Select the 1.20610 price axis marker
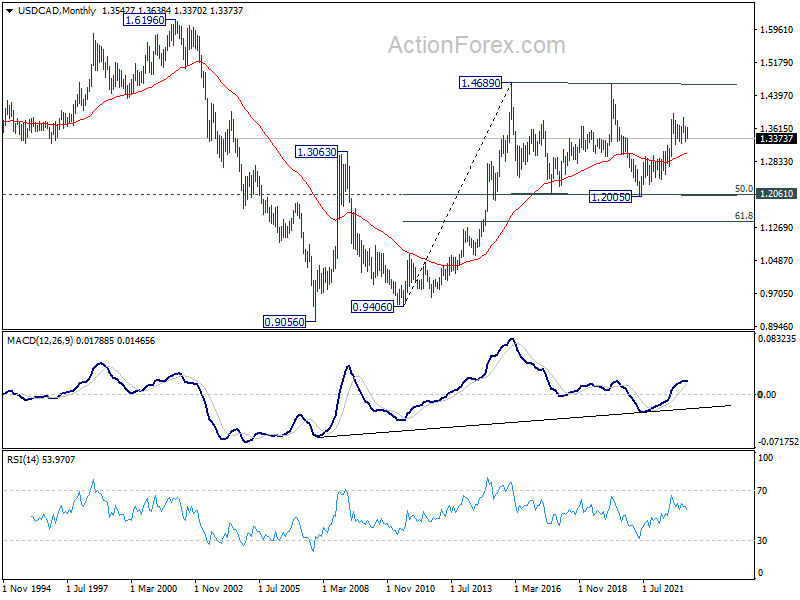The height and width of the screenshot is (600, 800). coord(776,193)
